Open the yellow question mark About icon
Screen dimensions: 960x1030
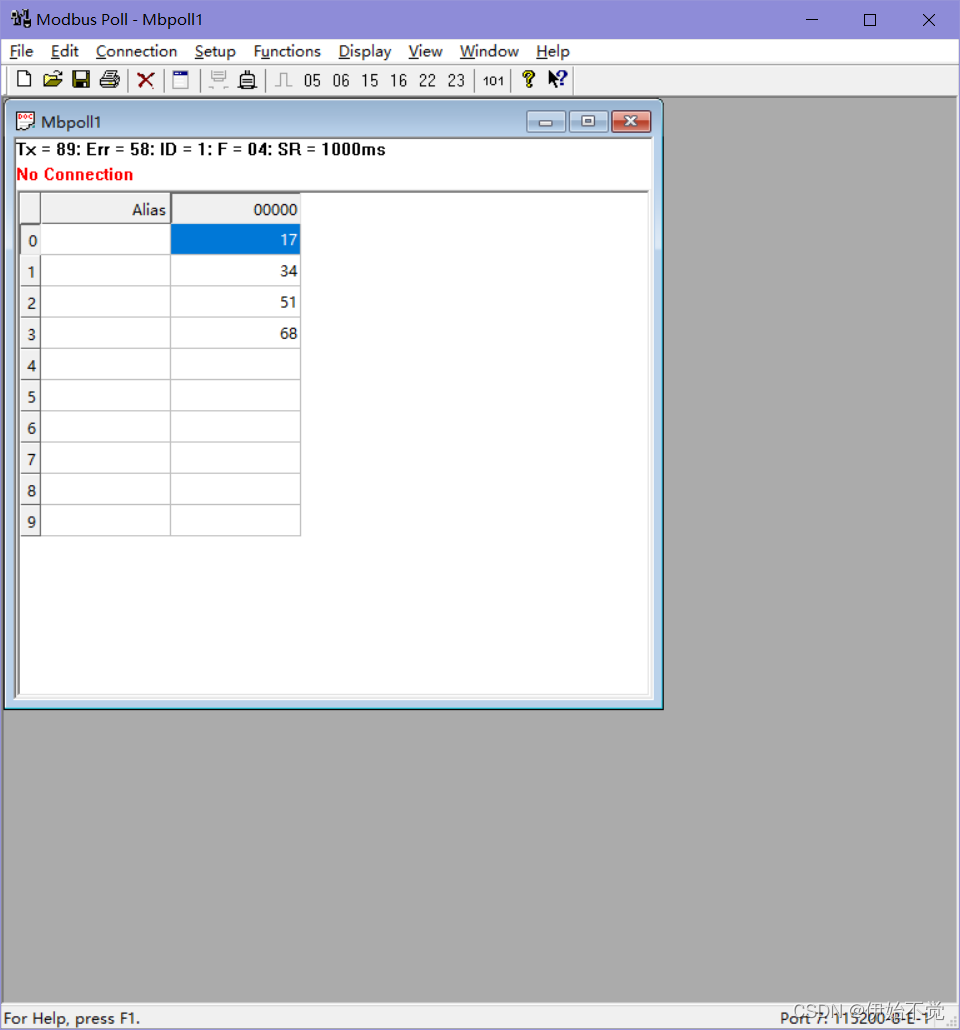tap(528, 79)
